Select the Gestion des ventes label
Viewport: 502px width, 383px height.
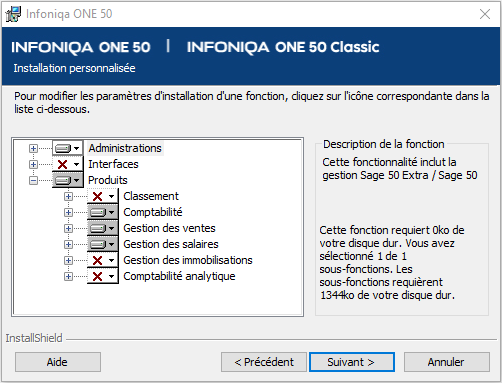[169, 228]
